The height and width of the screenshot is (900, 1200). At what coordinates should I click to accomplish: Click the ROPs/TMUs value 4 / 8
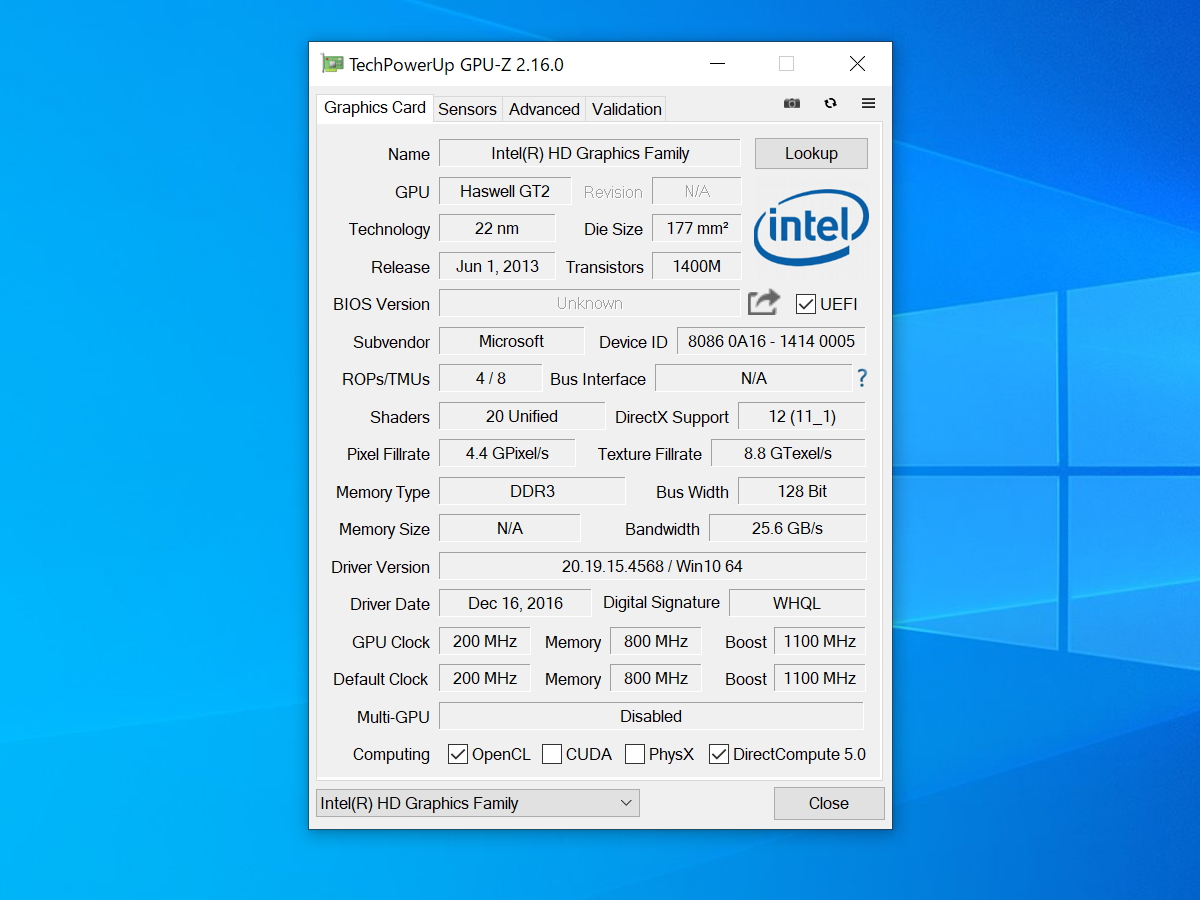490,378
